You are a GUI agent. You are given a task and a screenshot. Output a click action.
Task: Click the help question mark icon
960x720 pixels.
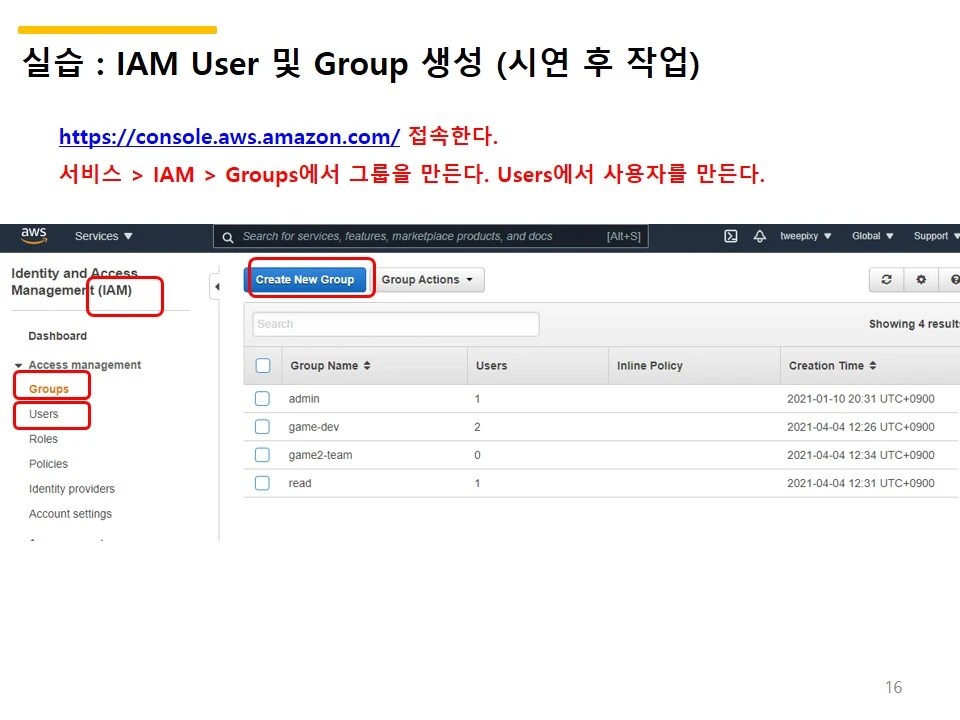(954, 280)
